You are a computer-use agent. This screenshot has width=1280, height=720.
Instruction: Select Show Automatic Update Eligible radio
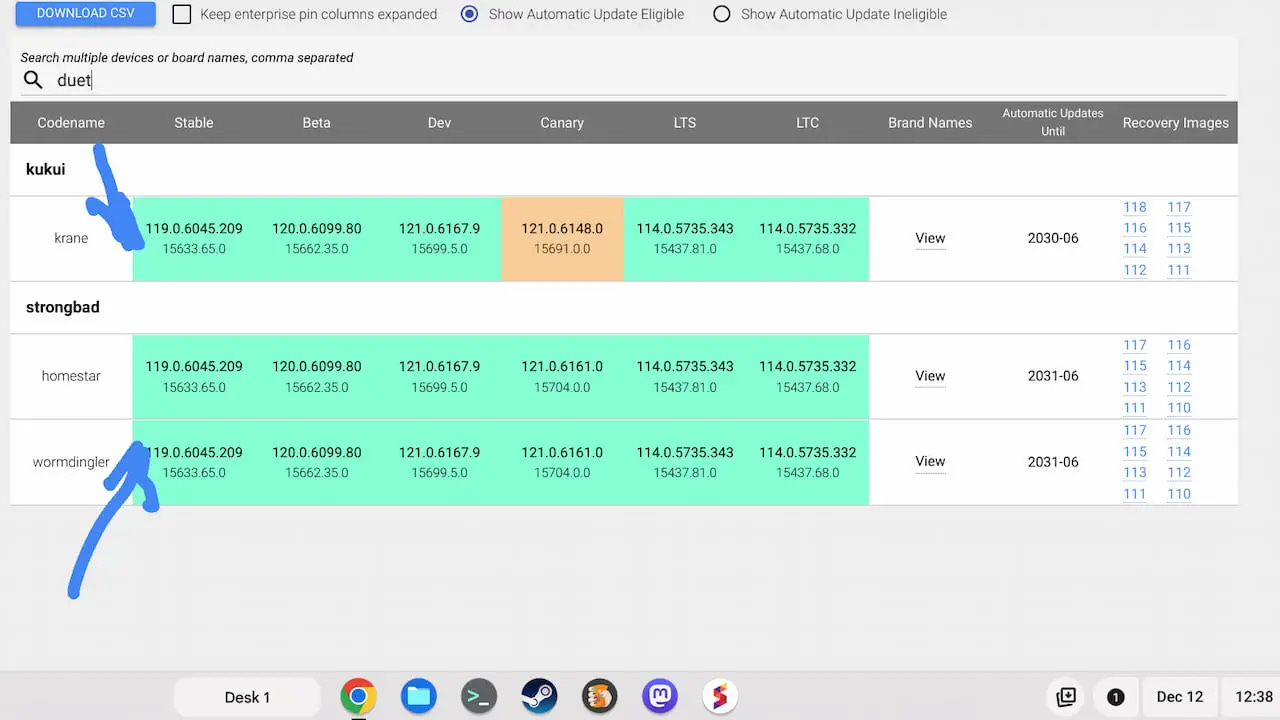[469, 15]
